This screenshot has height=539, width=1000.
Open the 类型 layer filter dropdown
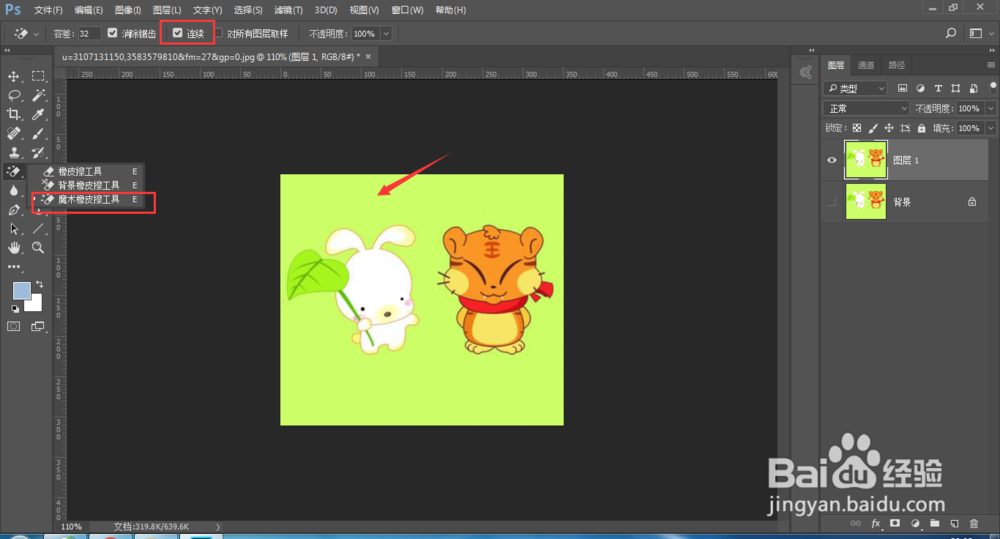(855, 88)
